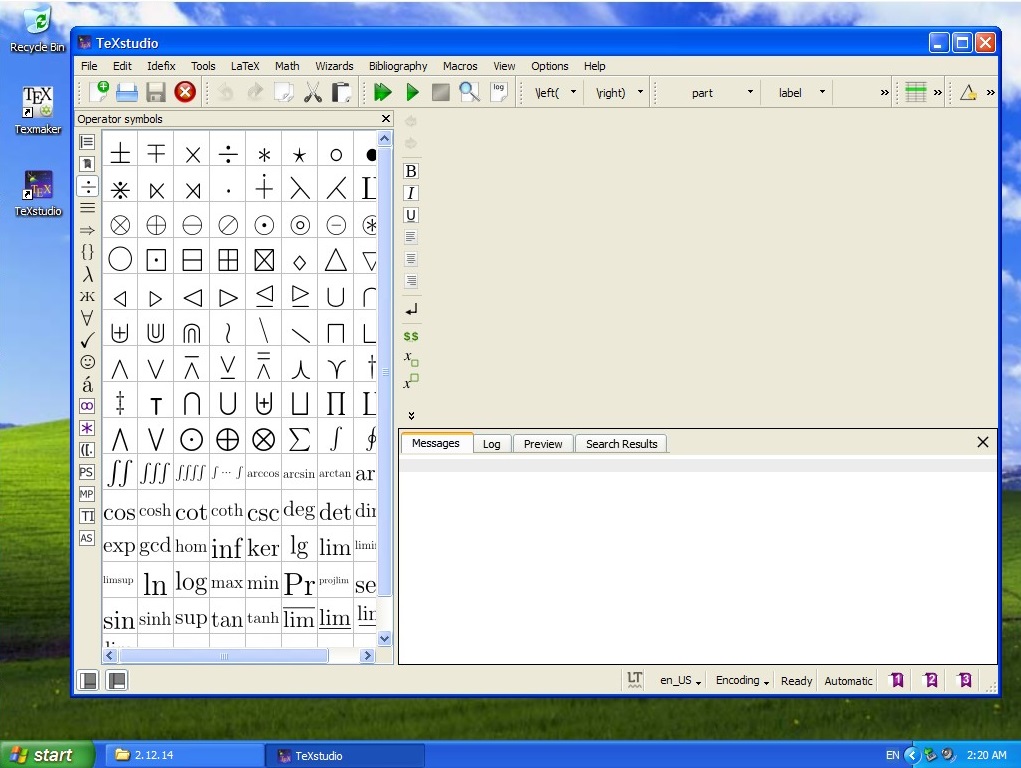Cut selection using the scissors icon
Viewport: 1021px width, 768px height.
point(313,92)
